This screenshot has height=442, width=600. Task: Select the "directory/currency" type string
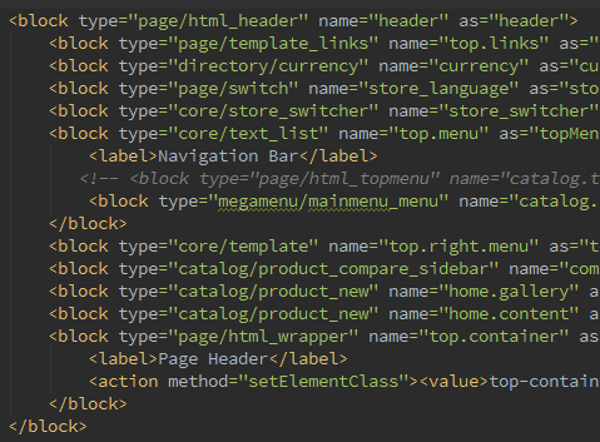point(269,66)
